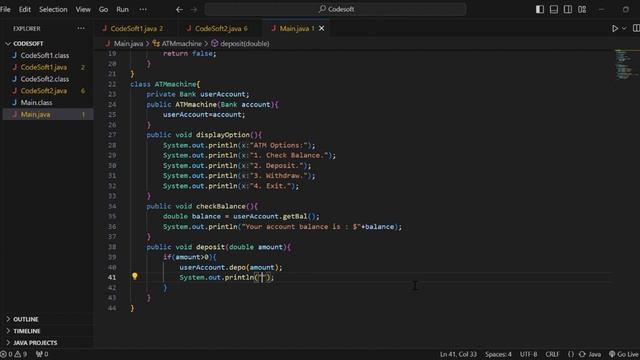The width and height of the screenshot is (640, 360).
Task: Open Explorer more actions ellipsis
Action: pyautogui.click(x=81, y=28)
